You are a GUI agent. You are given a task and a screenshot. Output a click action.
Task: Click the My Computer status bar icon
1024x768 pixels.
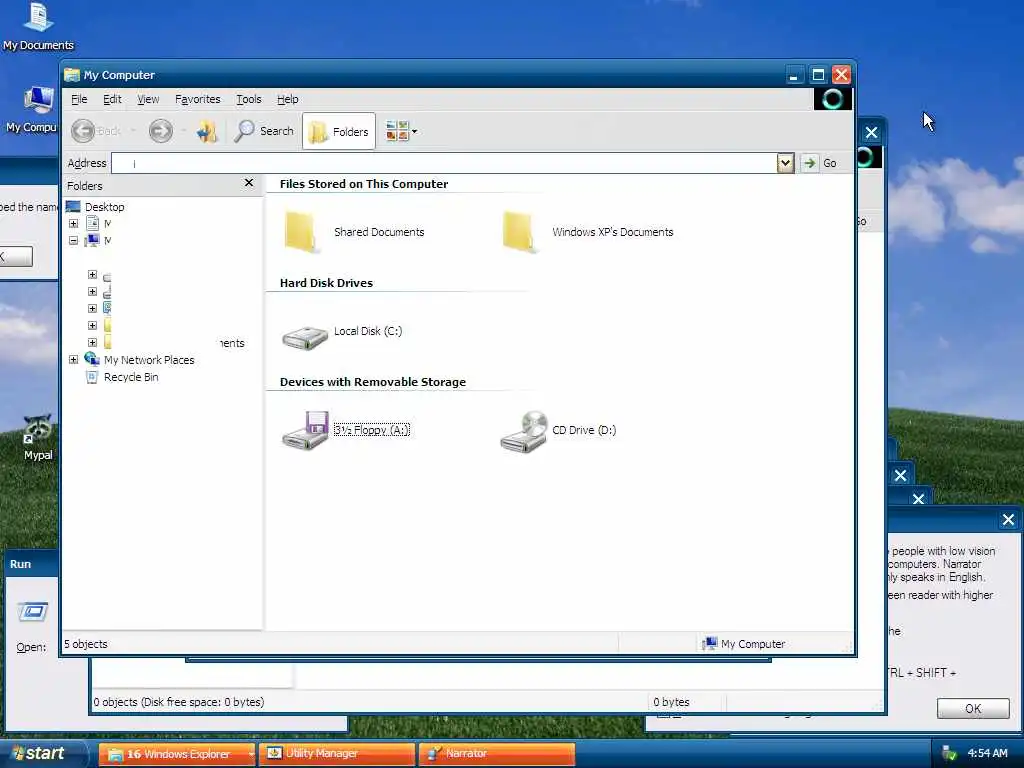pos(709,644)
